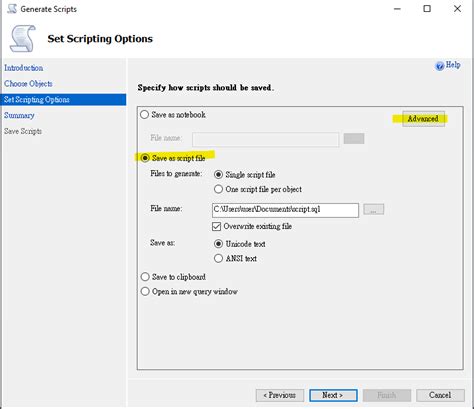Image resolution: width=474 pixels, height=409 pixels.
Task: Click the Next button
Action: pyautogui.click(x=333, y=395)
